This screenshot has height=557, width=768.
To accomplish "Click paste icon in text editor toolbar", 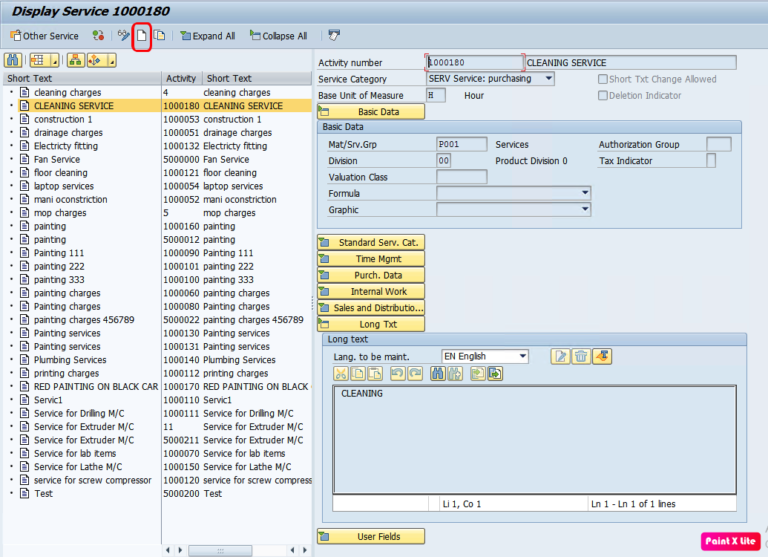I will pyautogui.click(x=375, y=374).
